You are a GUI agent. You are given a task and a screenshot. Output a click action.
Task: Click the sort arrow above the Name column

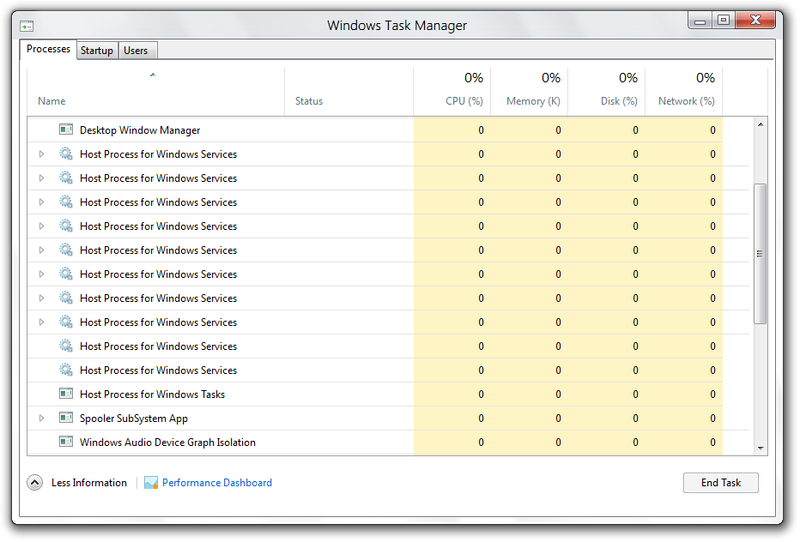click(153, 75)
